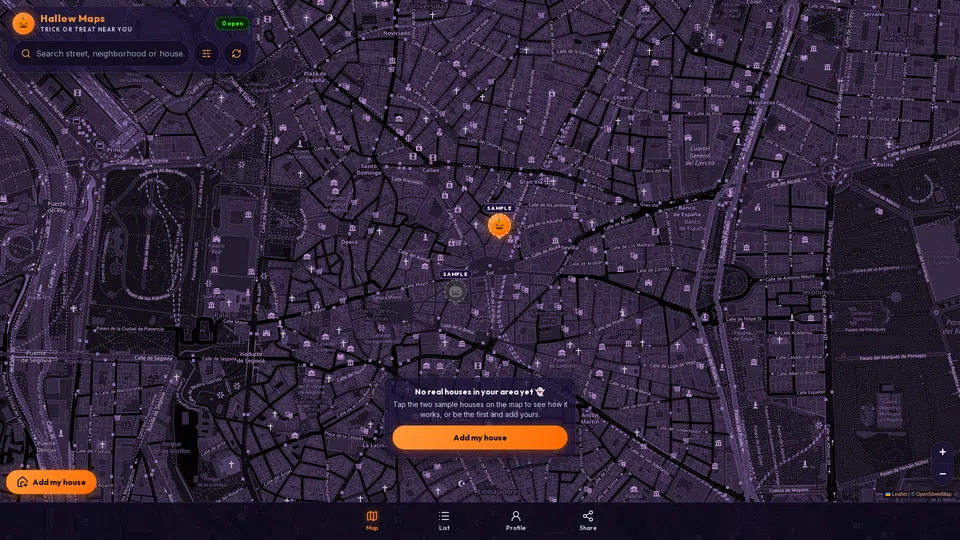The height and width of the screenshot is (540, 960).
Task: Open the OpenStreetMap attribution link
Action: pos(934,494)
